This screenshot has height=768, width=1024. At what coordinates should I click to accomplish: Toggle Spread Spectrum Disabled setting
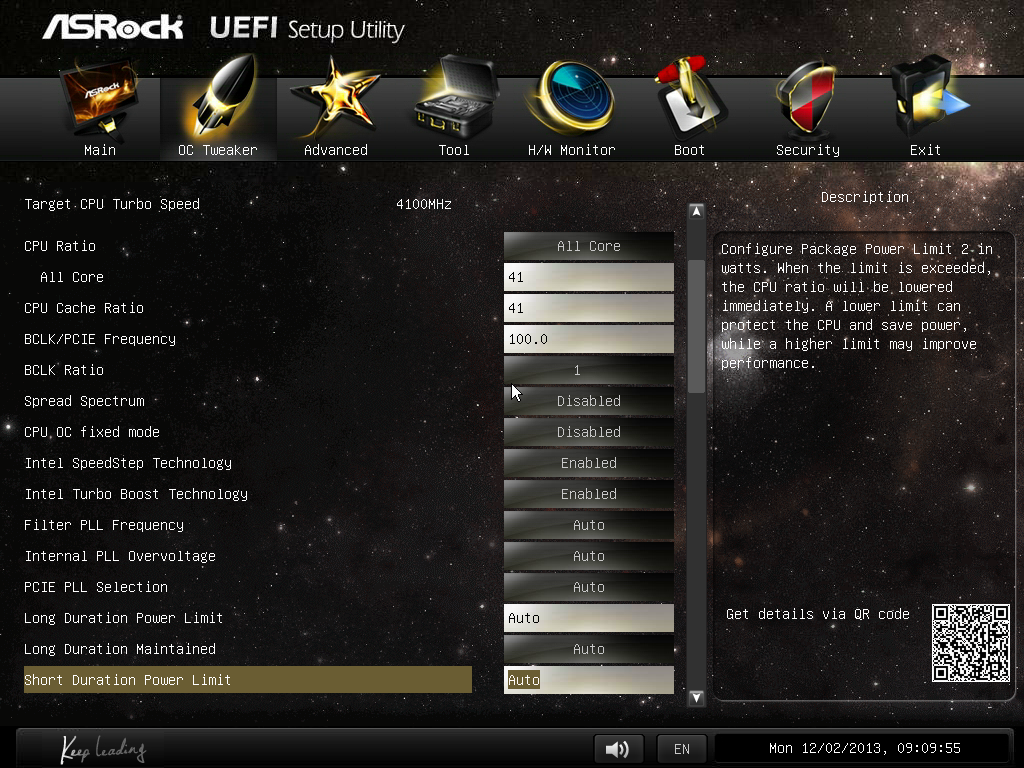click(588, 401)
